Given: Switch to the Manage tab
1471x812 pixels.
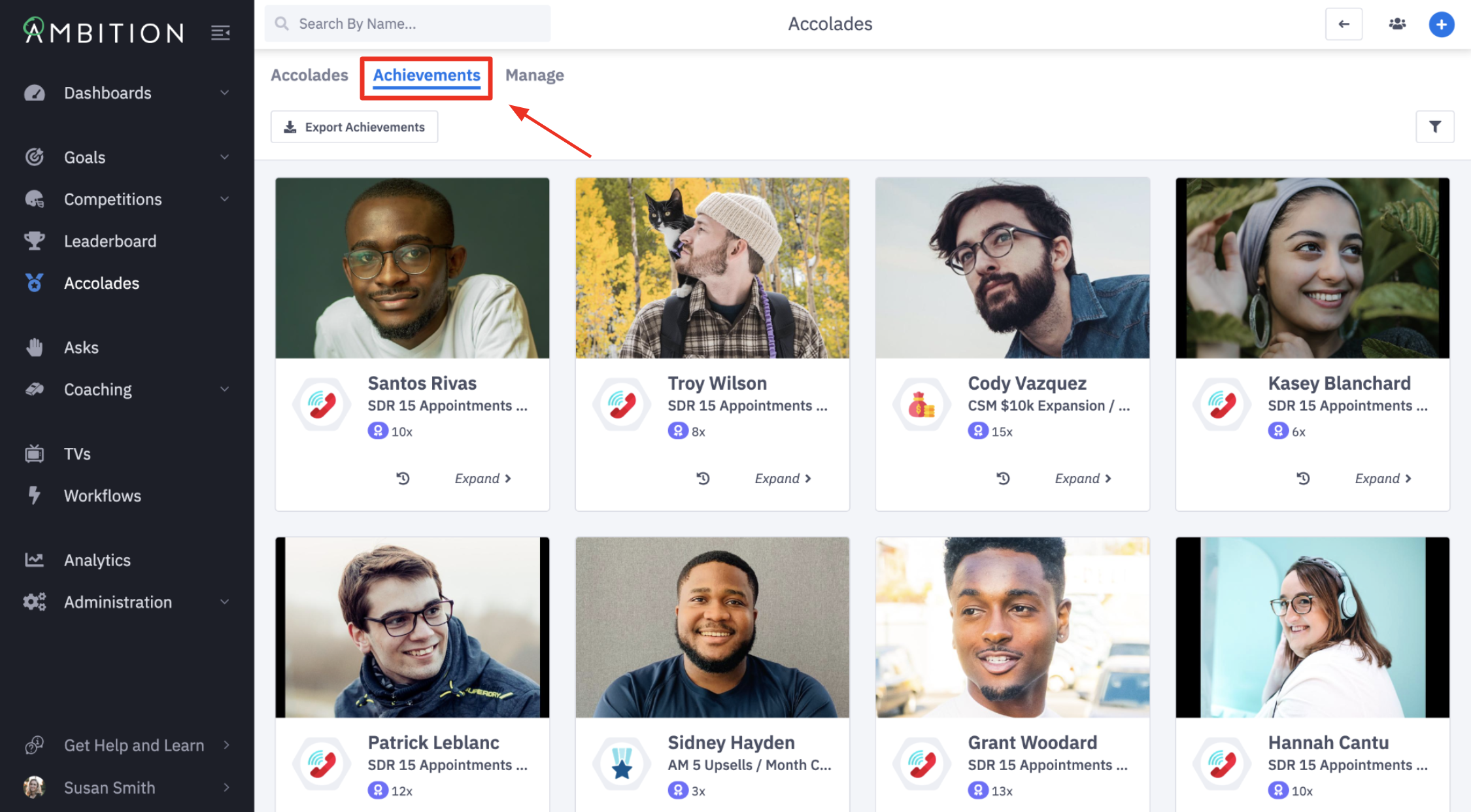Looking at the screenshot, I should pos(534,75).
